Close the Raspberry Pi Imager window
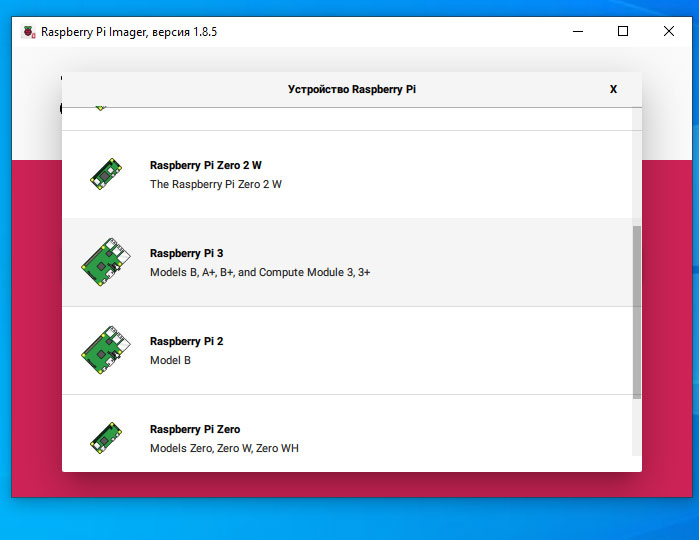Viewport: 699px width, 540px height. (669, 31)
